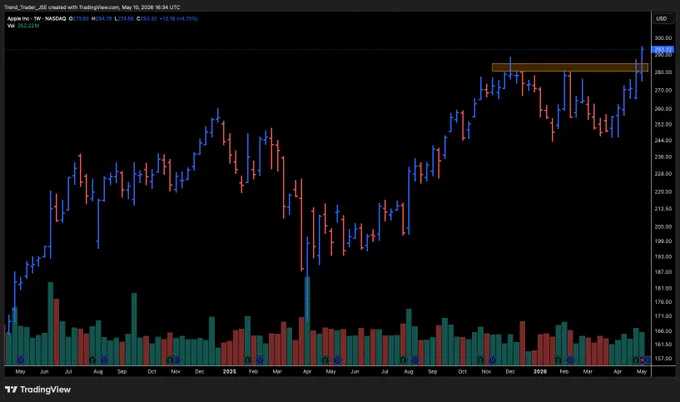Click the November 2024 dividend marker
680x402 pixels.
[177, 360]
